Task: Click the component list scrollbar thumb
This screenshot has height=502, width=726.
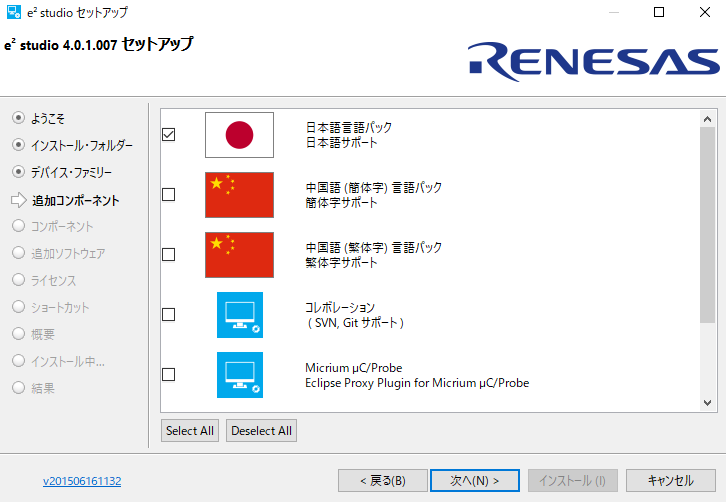Action: (707, 225)
